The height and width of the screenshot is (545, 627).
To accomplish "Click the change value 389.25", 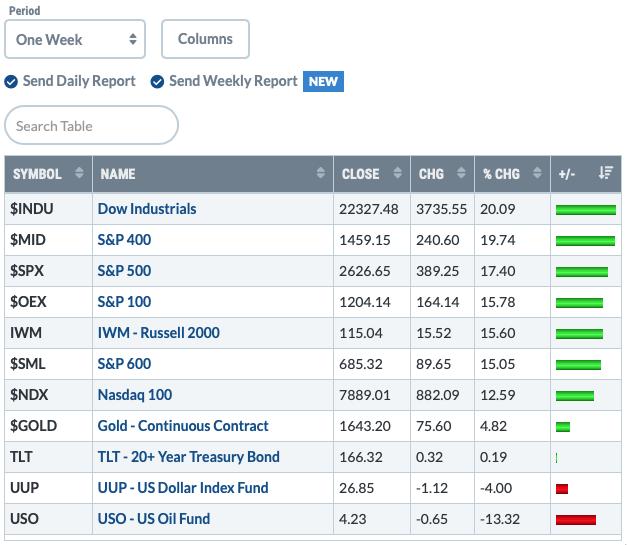I will tap(437, 271).
